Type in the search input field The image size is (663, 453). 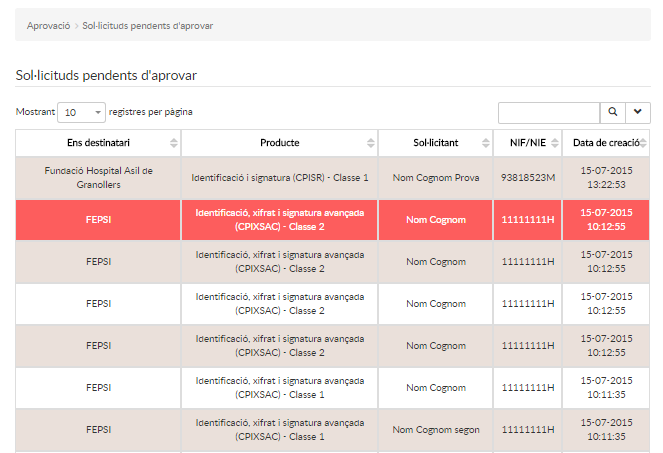tap(548, 112)
